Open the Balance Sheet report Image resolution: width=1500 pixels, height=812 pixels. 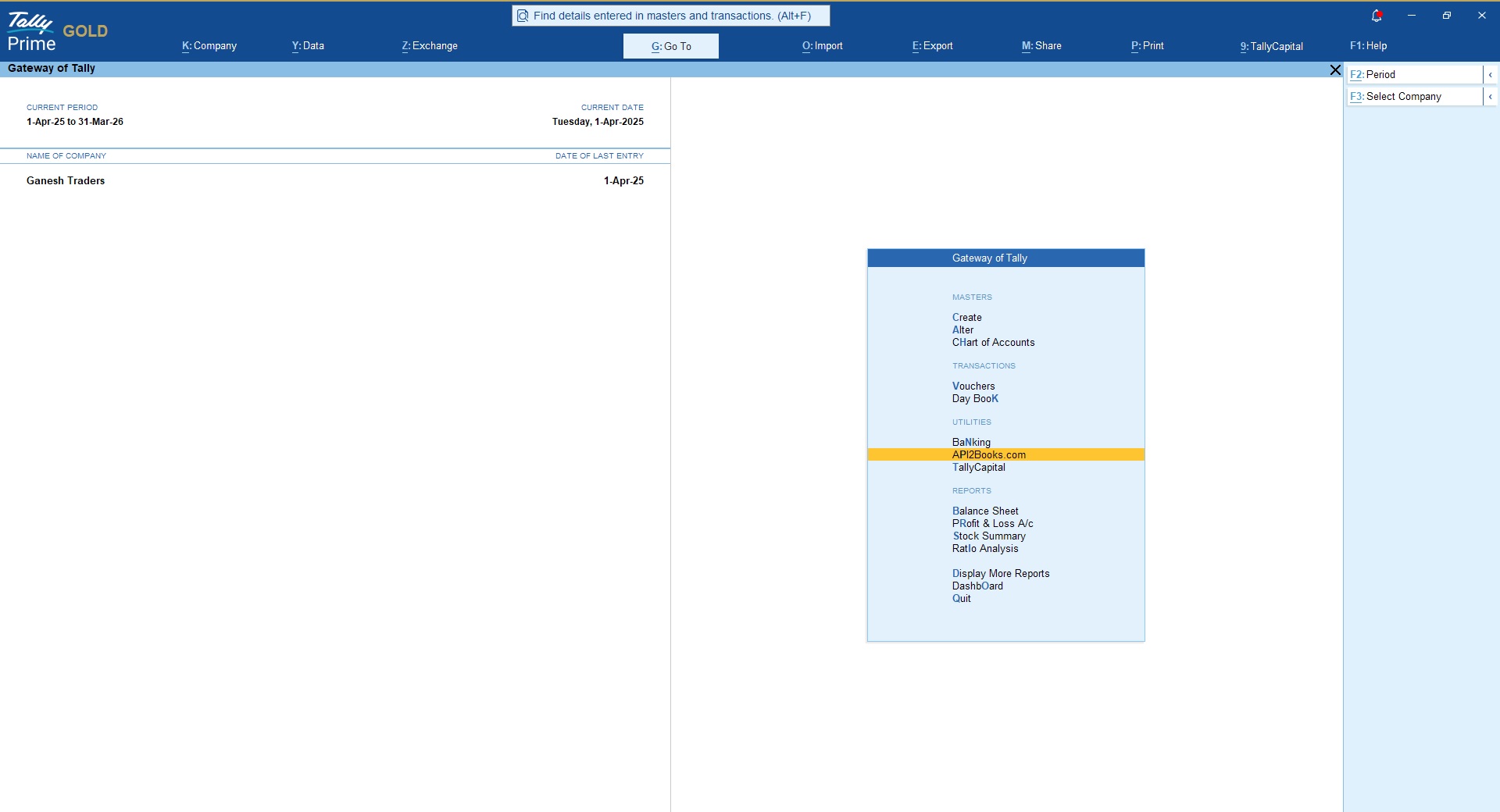985,511
